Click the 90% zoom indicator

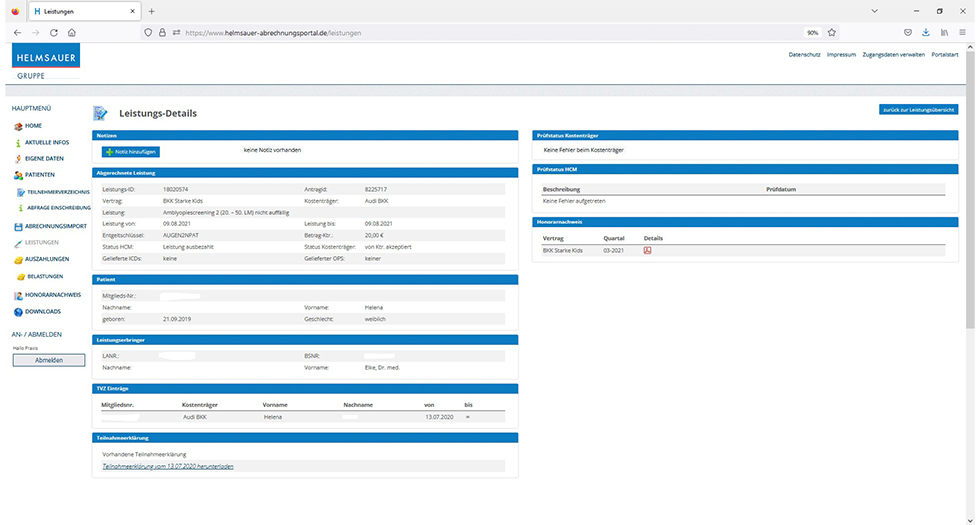pos(812,32)
